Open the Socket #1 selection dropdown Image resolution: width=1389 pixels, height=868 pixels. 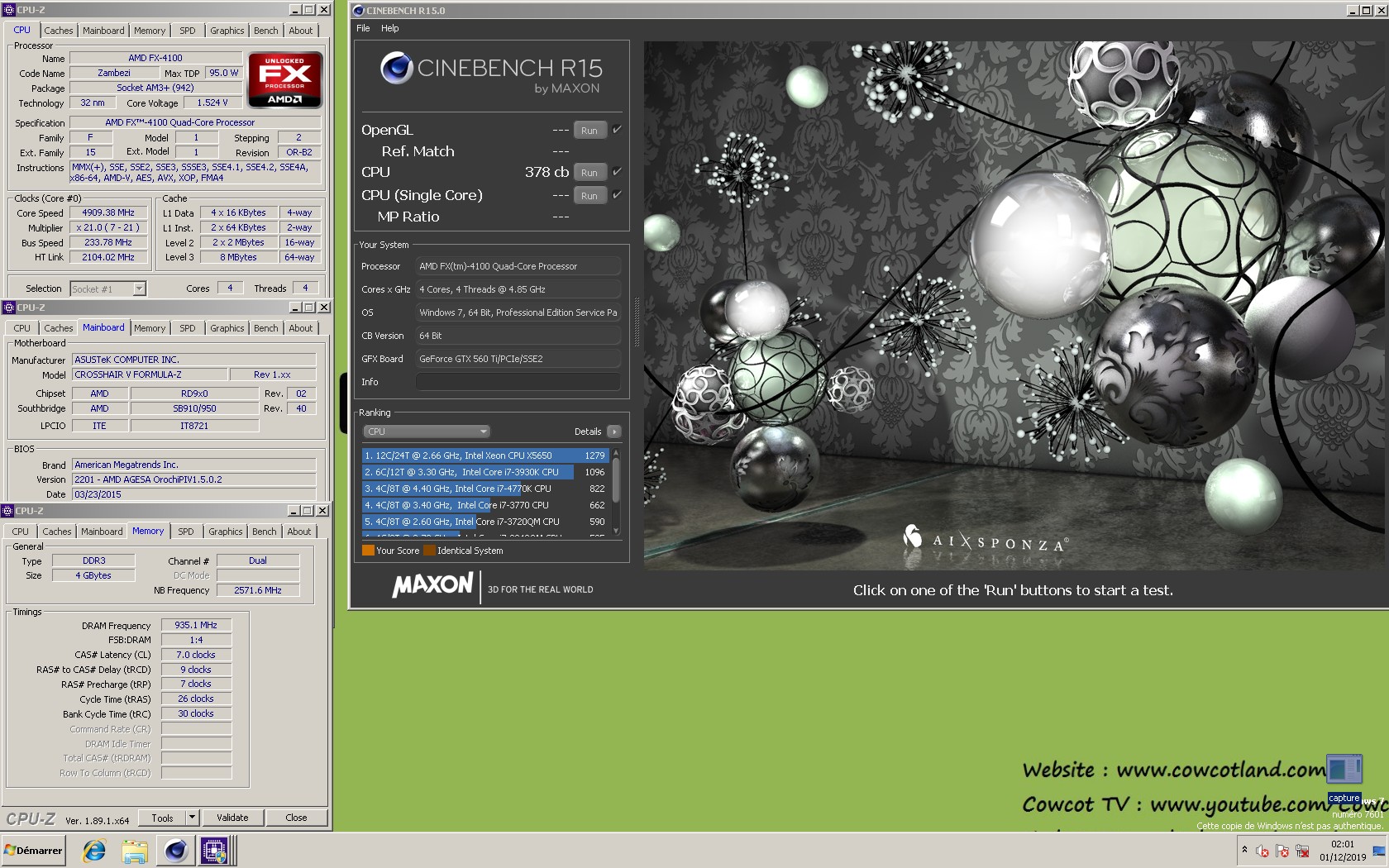click(139, 289)
